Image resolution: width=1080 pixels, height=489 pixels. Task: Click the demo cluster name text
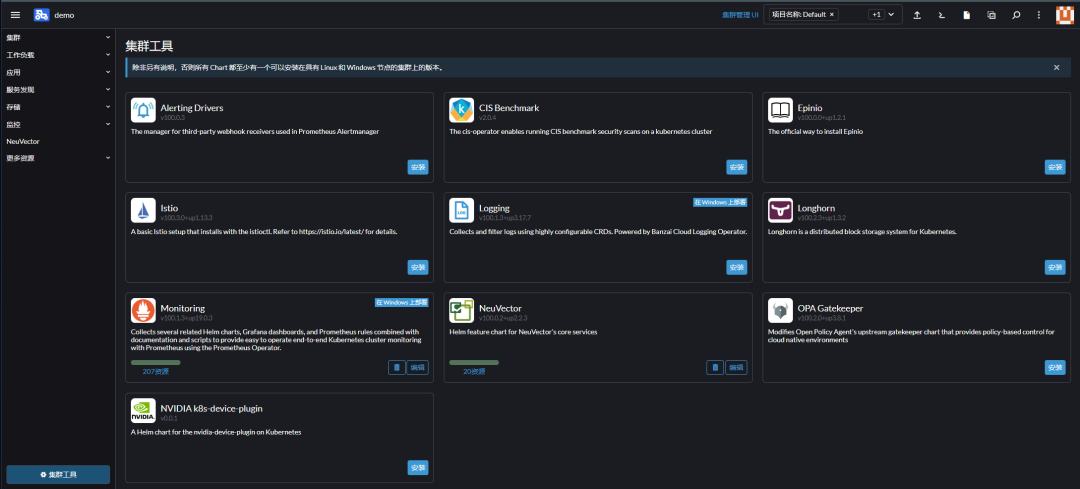64,15
